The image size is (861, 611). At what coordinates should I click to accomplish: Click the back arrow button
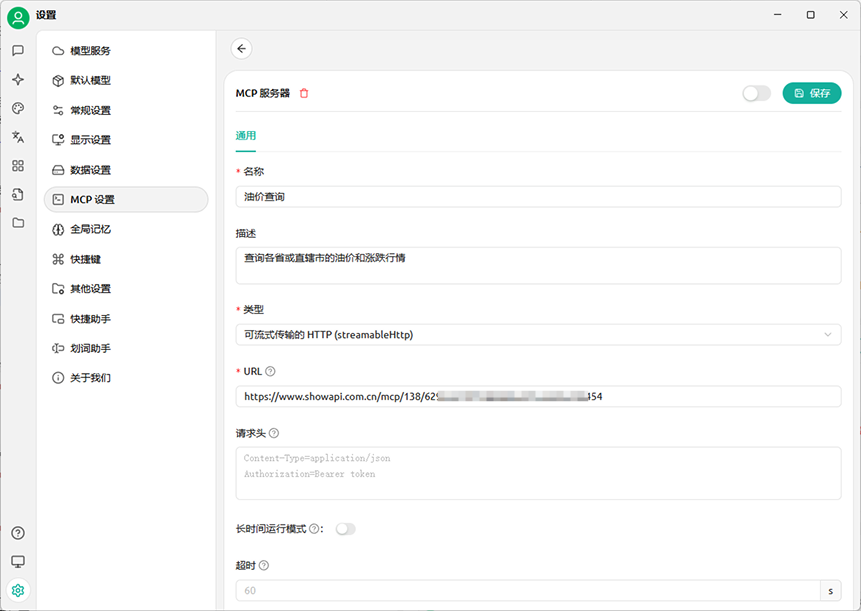[241, 48]
